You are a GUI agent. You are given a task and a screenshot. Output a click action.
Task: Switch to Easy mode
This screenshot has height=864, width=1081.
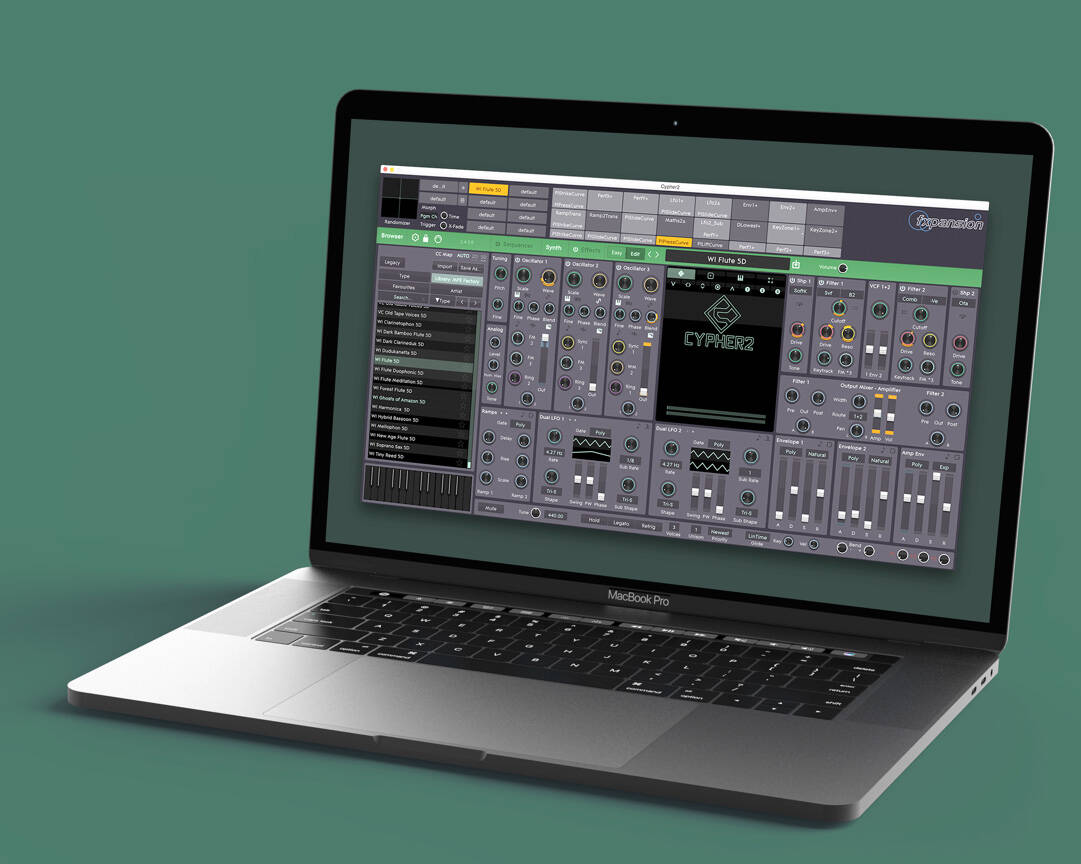click(616, 252)
